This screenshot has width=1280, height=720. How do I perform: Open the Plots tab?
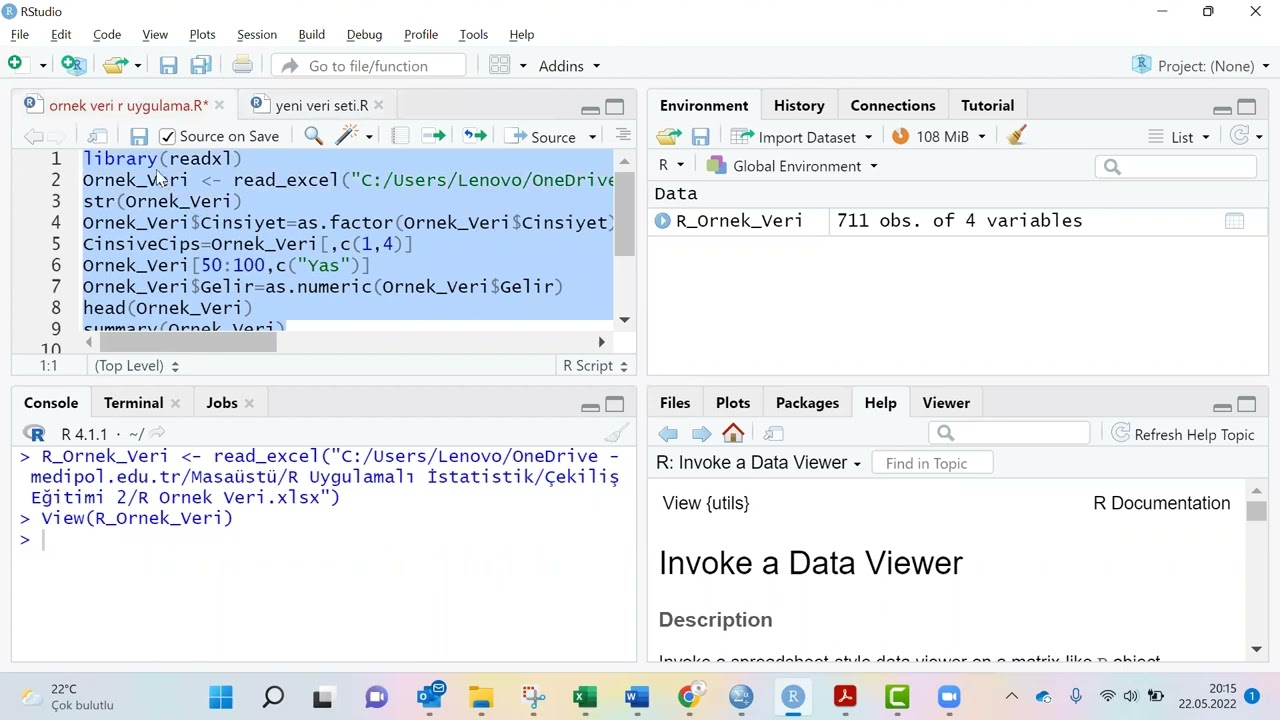(733, 403)
